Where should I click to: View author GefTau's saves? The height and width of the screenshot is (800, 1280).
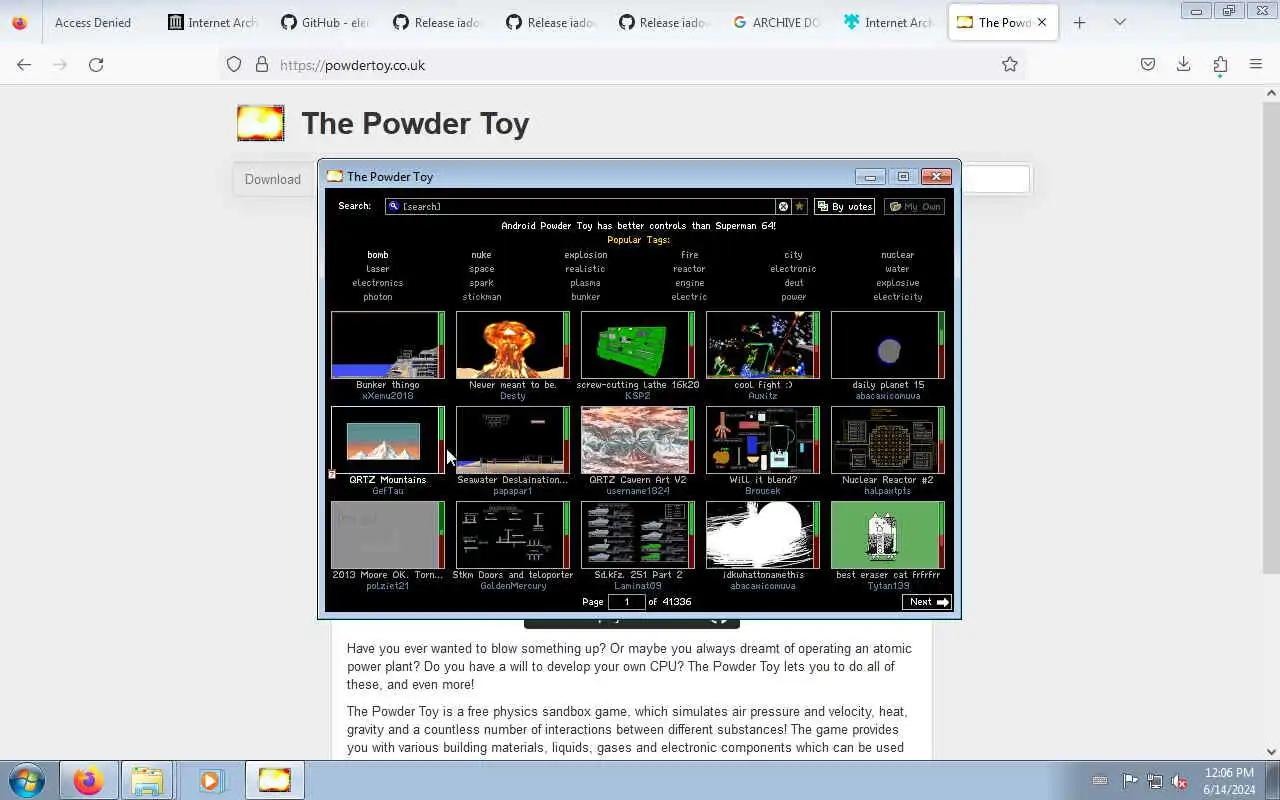click(x=387, y=491)
